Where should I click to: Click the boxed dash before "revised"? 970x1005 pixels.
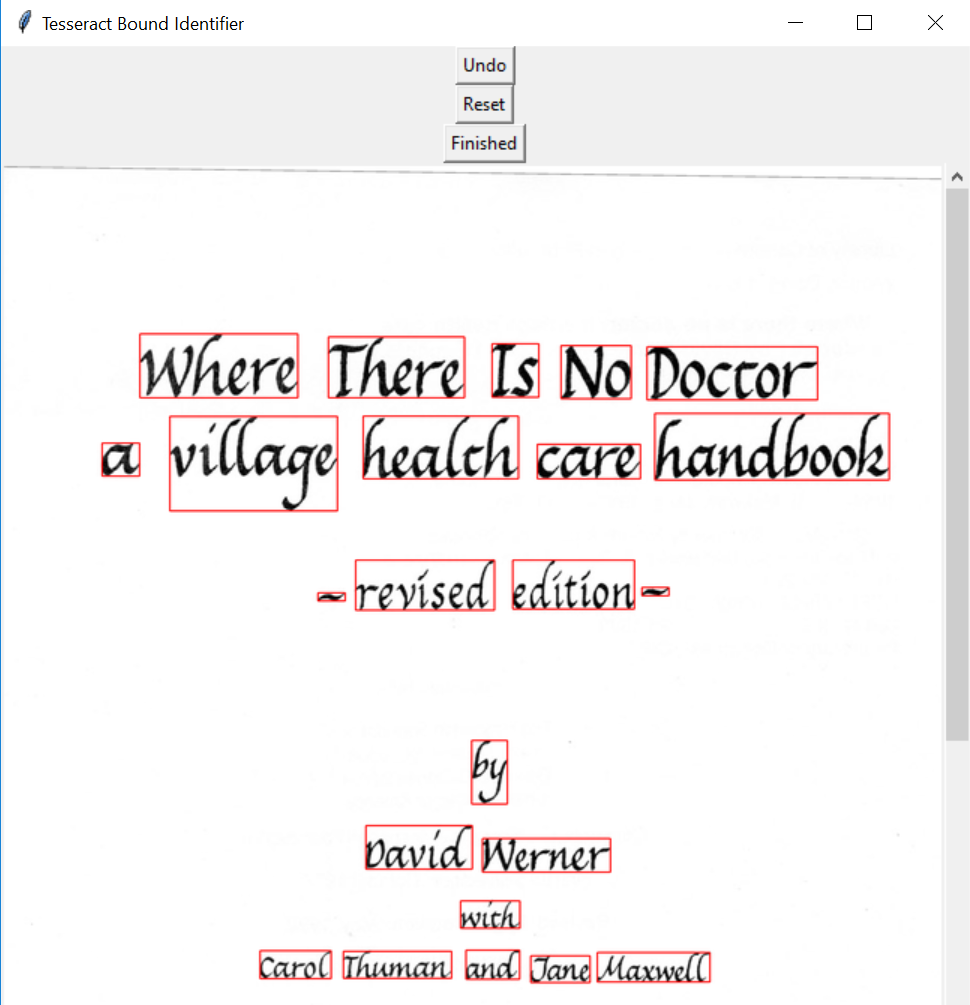tap(331, 597)
